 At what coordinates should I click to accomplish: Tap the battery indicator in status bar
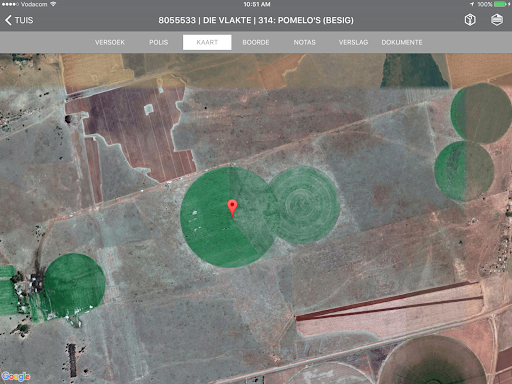tap(500, 4)
